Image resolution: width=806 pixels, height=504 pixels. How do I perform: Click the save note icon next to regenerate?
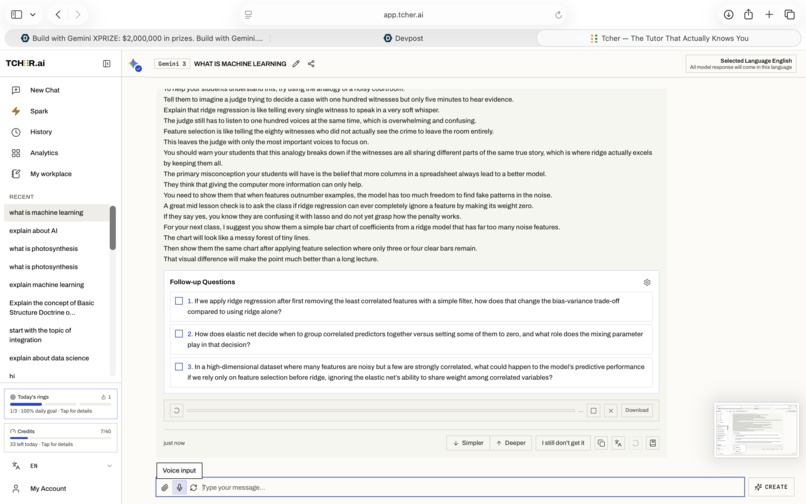(653, 443)
